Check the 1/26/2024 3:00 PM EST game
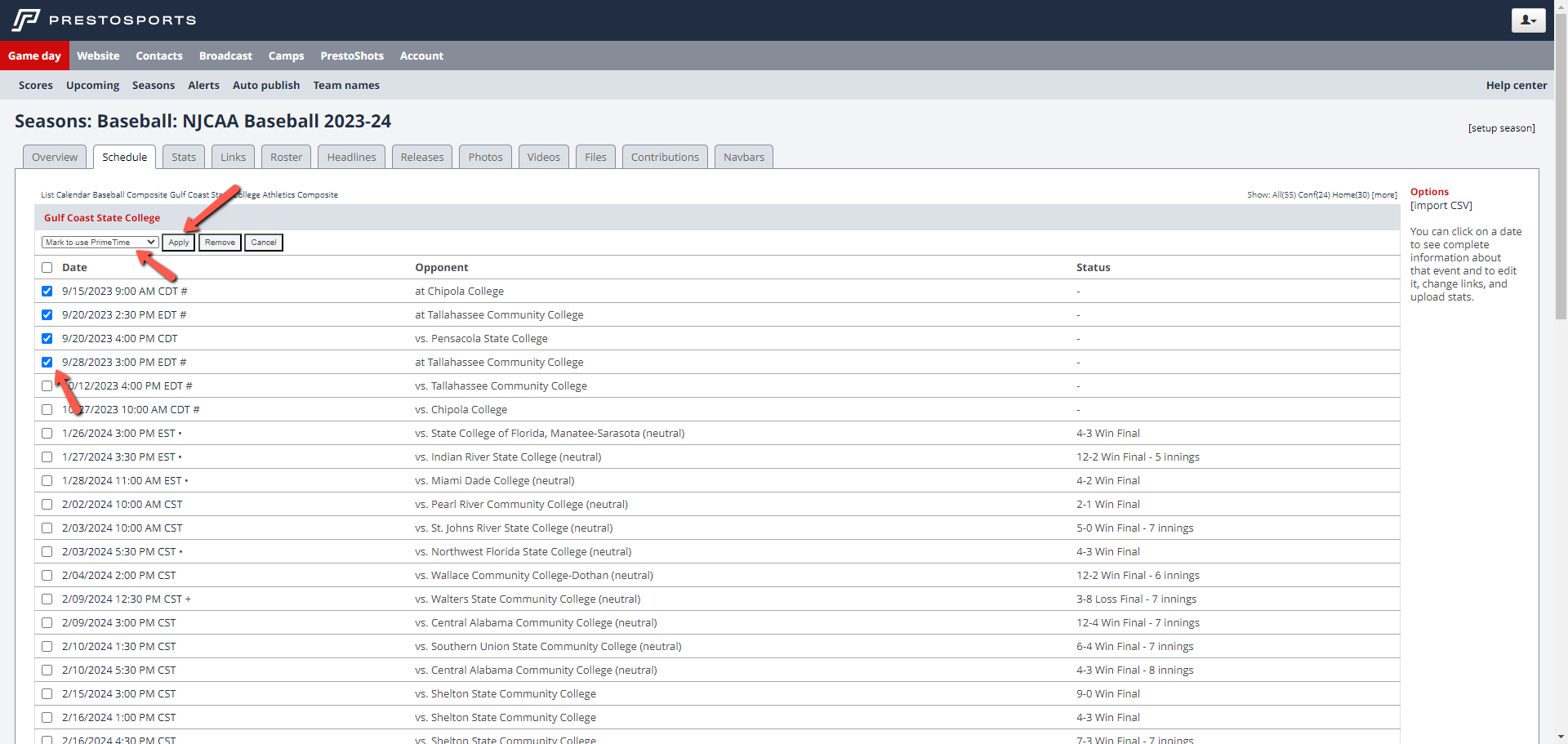 [47, 434]
